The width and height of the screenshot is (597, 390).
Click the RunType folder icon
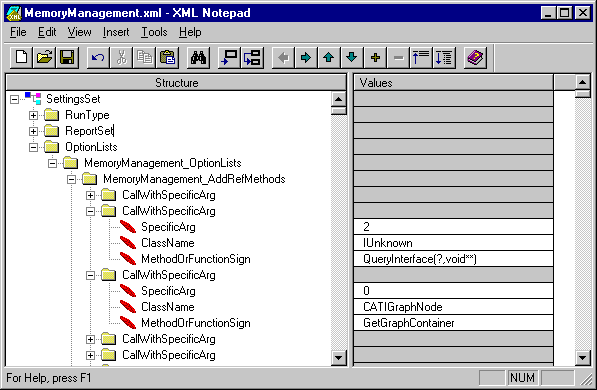51,115
